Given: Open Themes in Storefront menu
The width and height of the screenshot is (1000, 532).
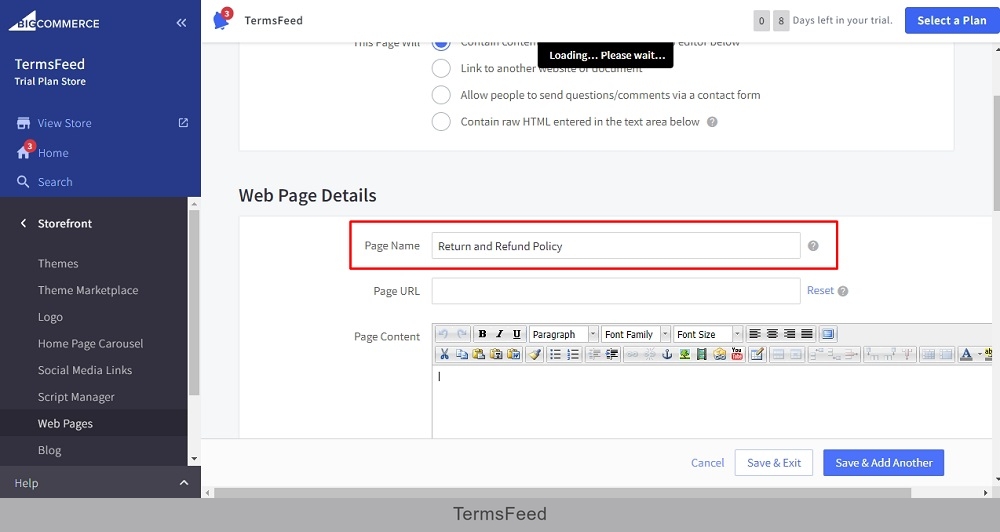Looking at the screenshot, I should pyautogui.click(x=58, y=263).
